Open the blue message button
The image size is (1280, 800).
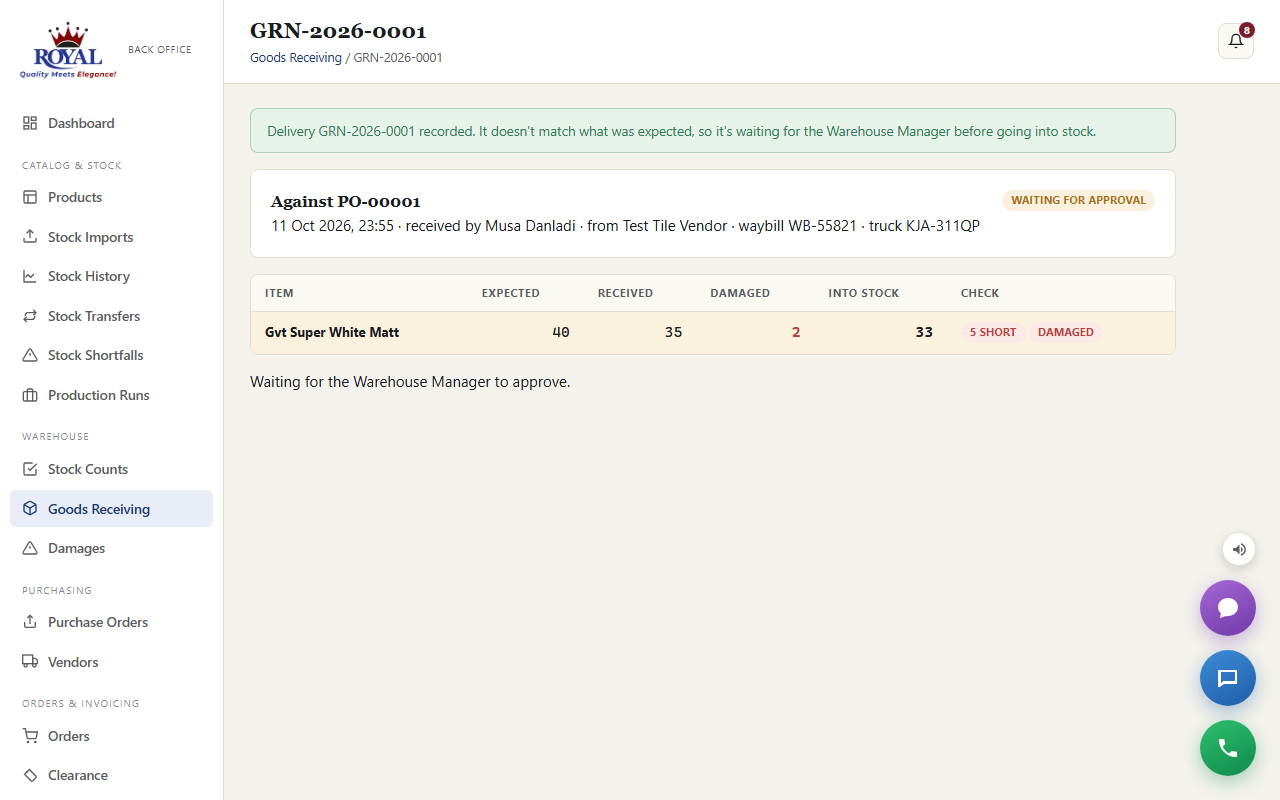(1228, 678)
